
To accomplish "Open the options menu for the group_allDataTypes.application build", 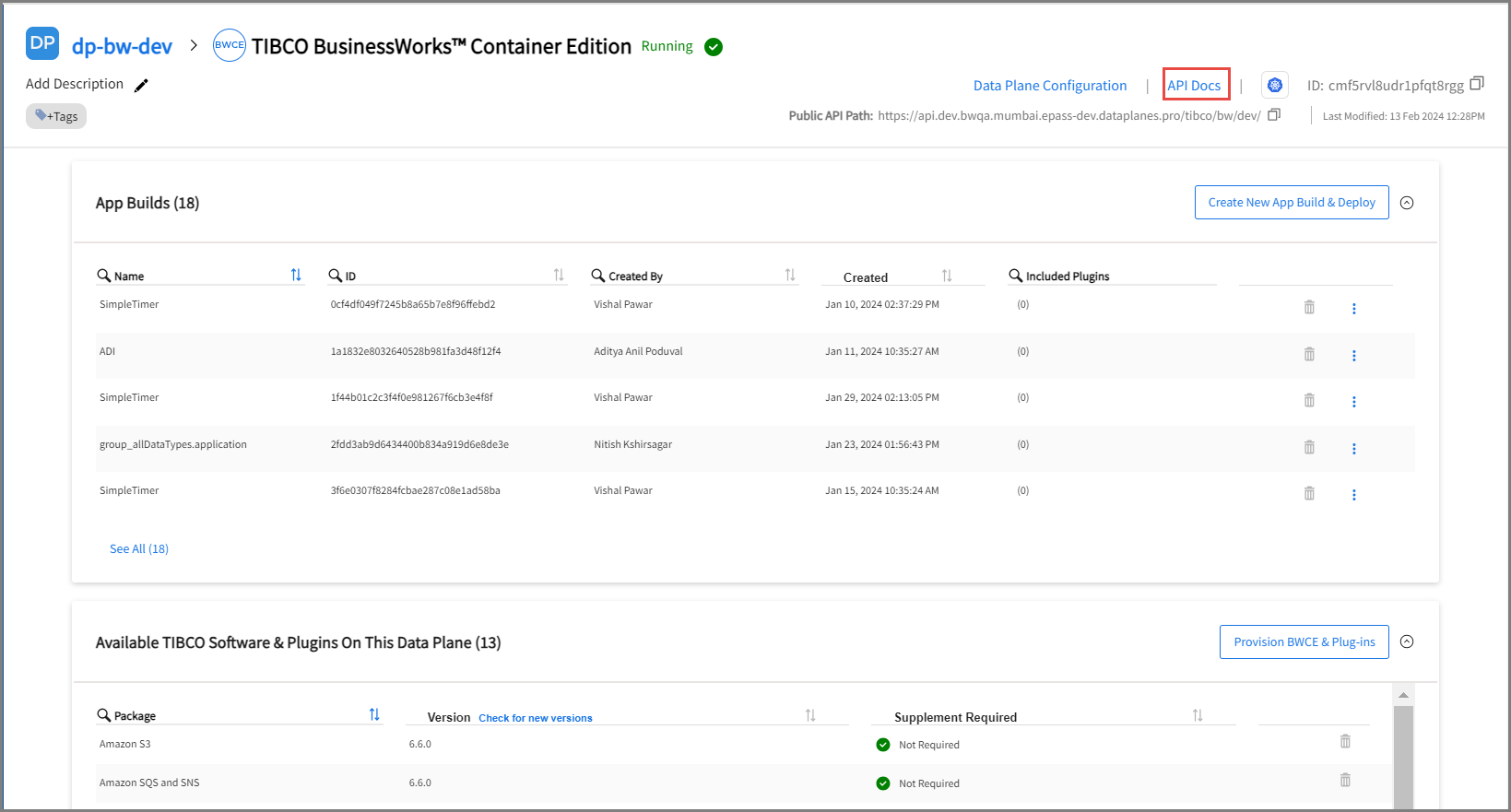I will click(1354, 449).
